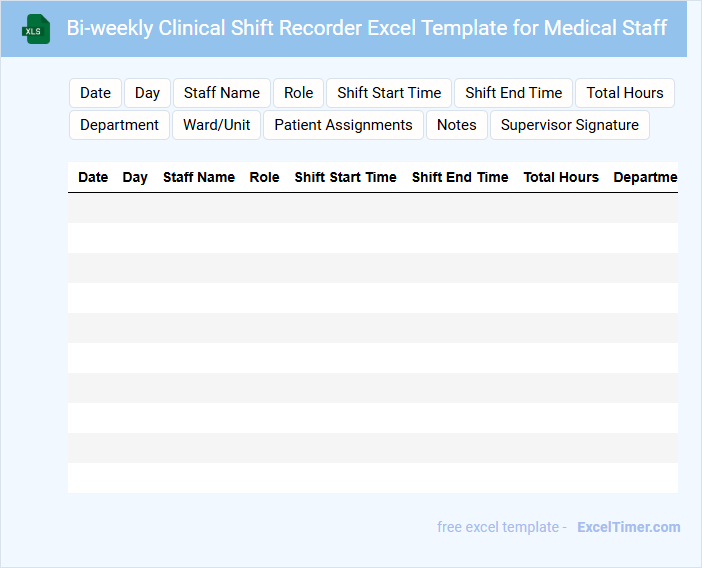Select the Day tag button
The height and width of the screenshot is (568, 702).
tap(147, 93)
